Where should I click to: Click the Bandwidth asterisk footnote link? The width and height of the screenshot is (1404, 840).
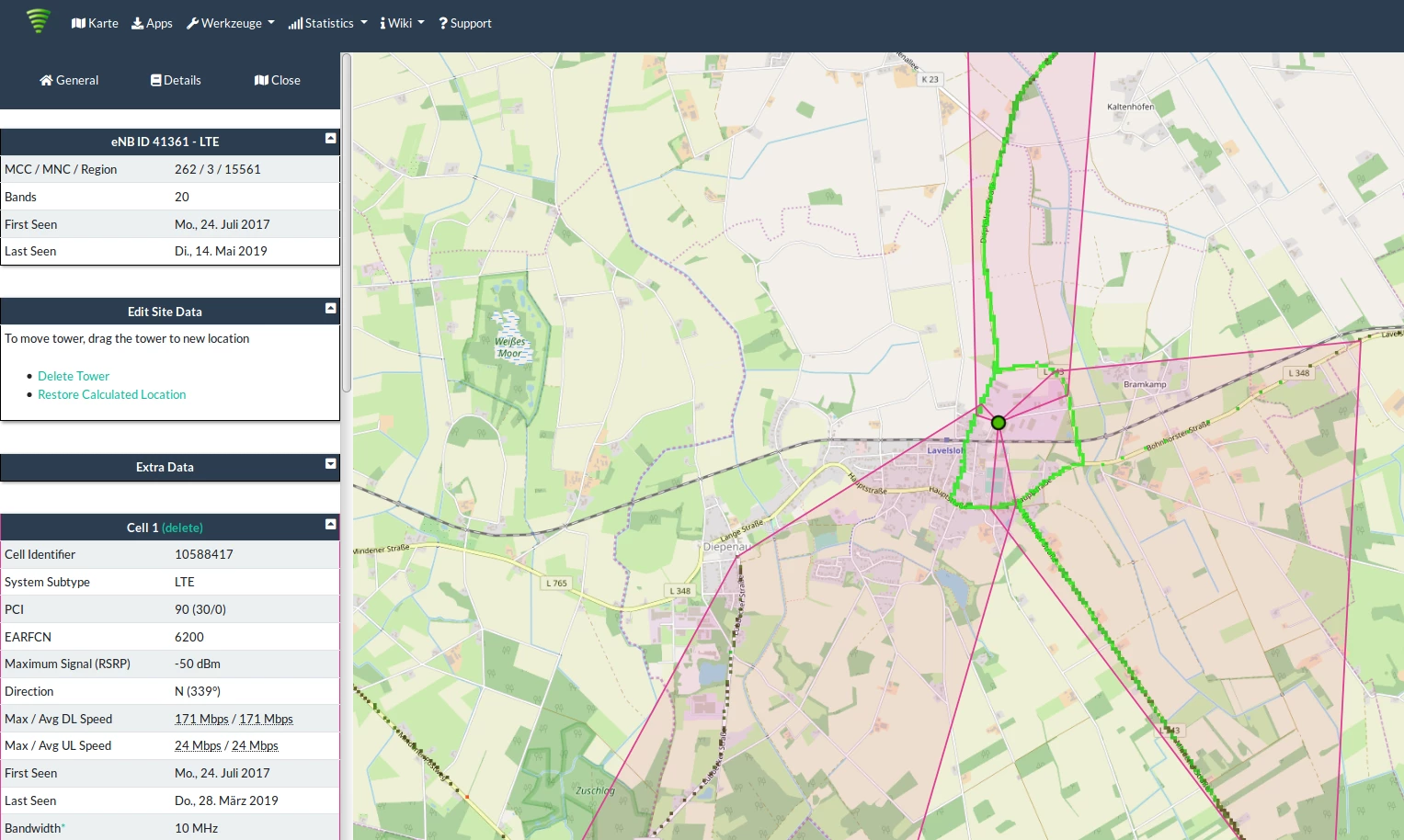[63, 827]
